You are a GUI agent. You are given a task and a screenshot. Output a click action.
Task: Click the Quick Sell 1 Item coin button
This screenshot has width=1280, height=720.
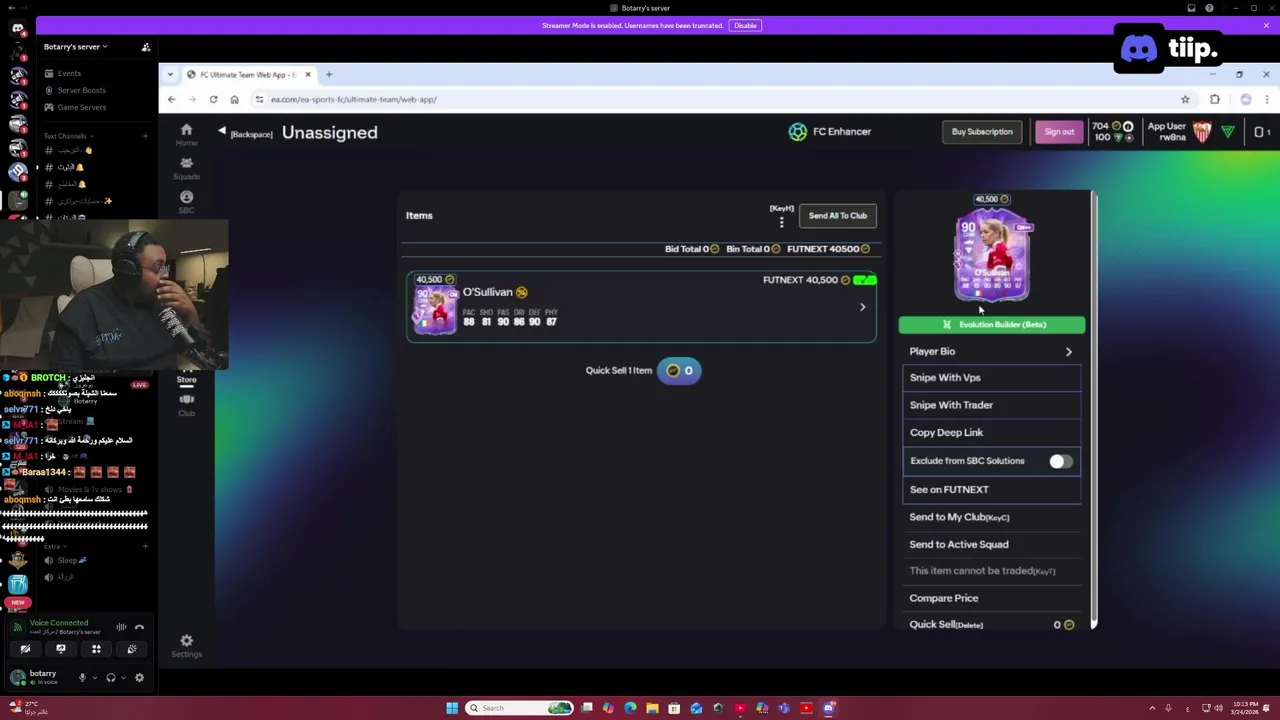(x=679, y=371)
